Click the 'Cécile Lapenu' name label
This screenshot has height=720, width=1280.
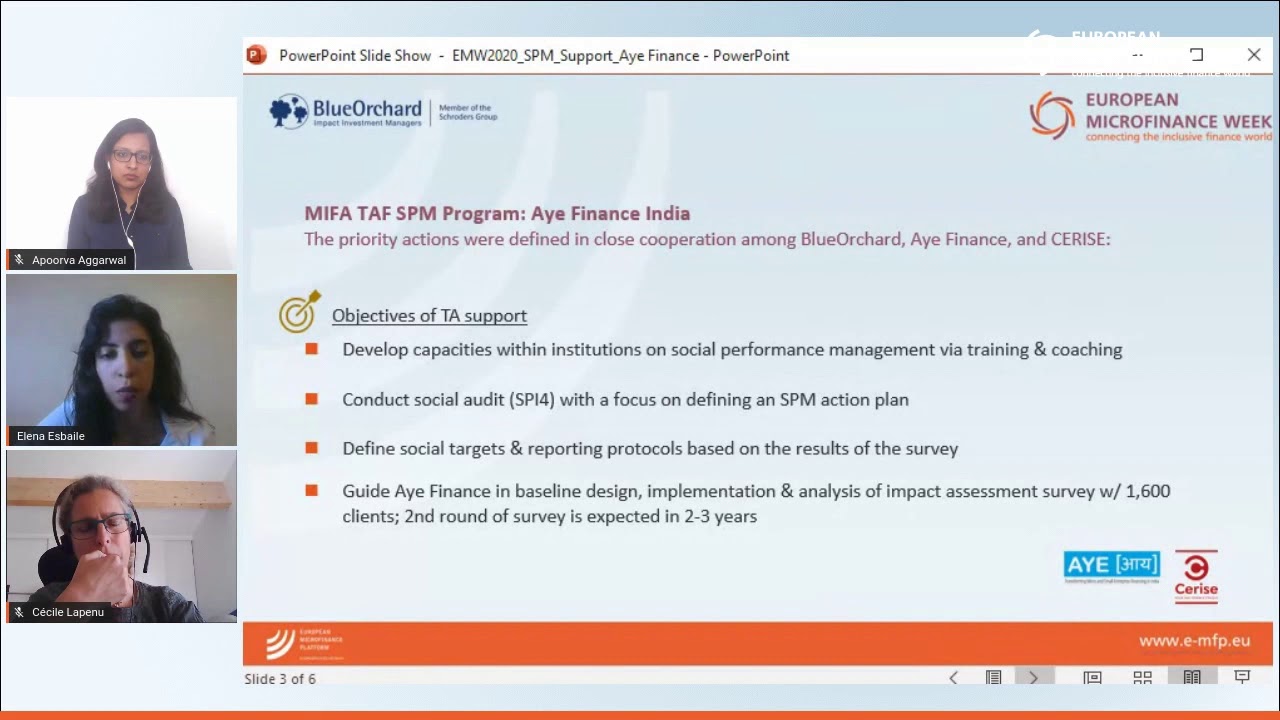point(67,612)
